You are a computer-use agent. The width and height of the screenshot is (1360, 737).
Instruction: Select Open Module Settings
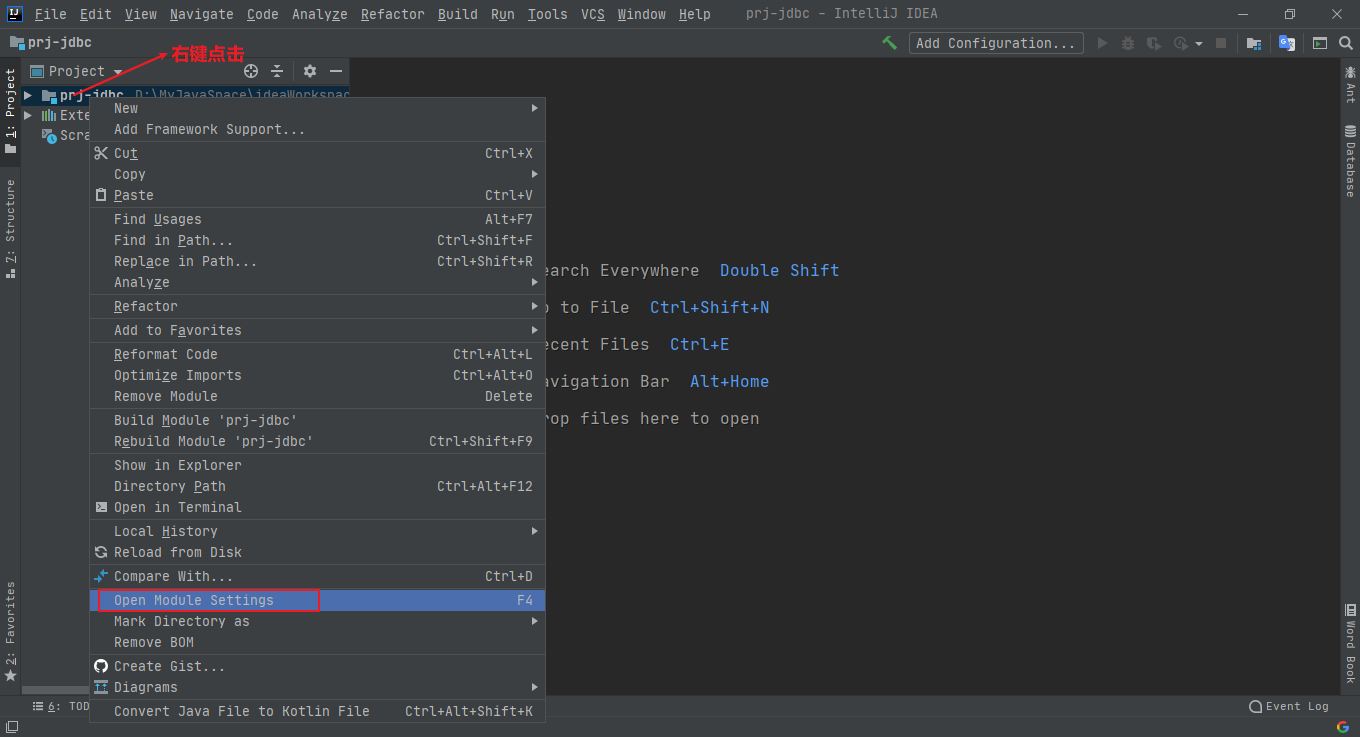(x=318, y=600)
